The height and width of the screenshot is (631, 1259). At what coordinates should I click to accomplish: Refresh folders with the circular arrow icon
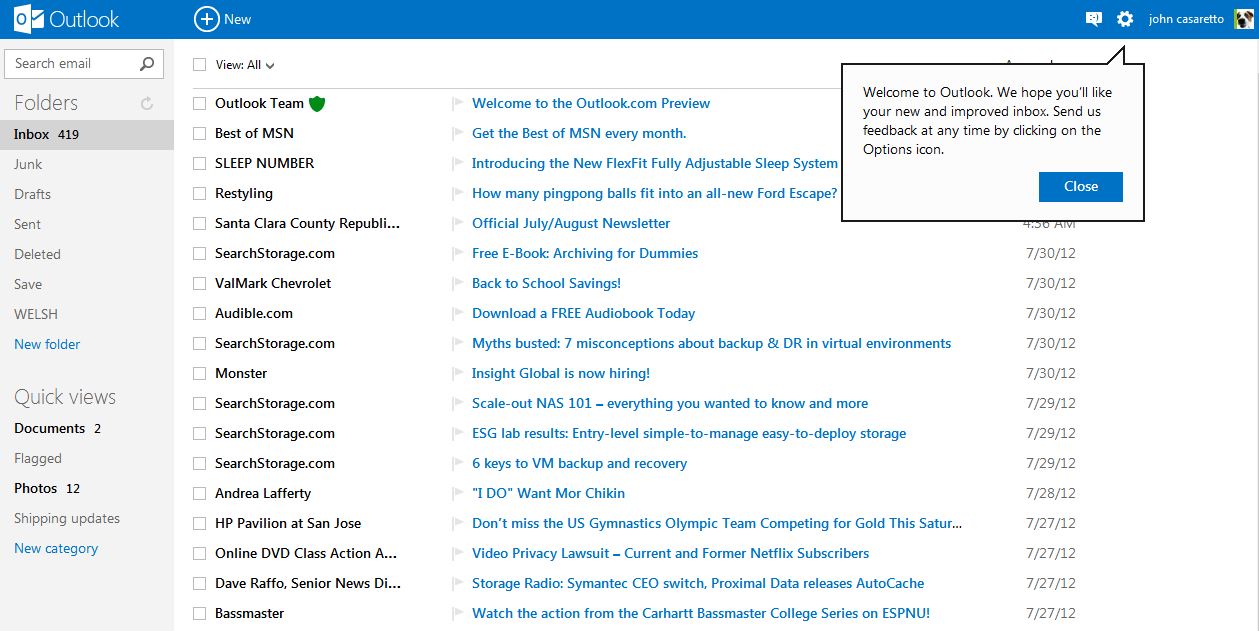147,103
